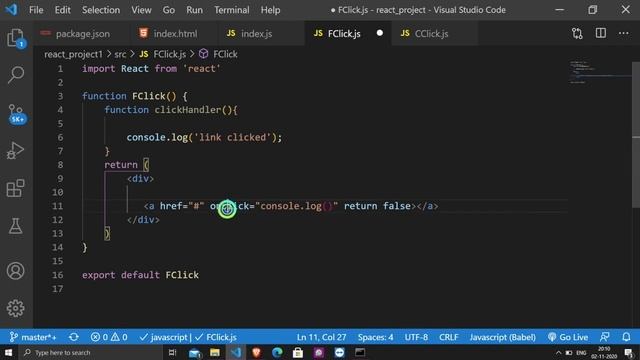This screenshot has width=640, height=360.
Task: Show hidden system tray icons chevron
Action: (558, 352)
